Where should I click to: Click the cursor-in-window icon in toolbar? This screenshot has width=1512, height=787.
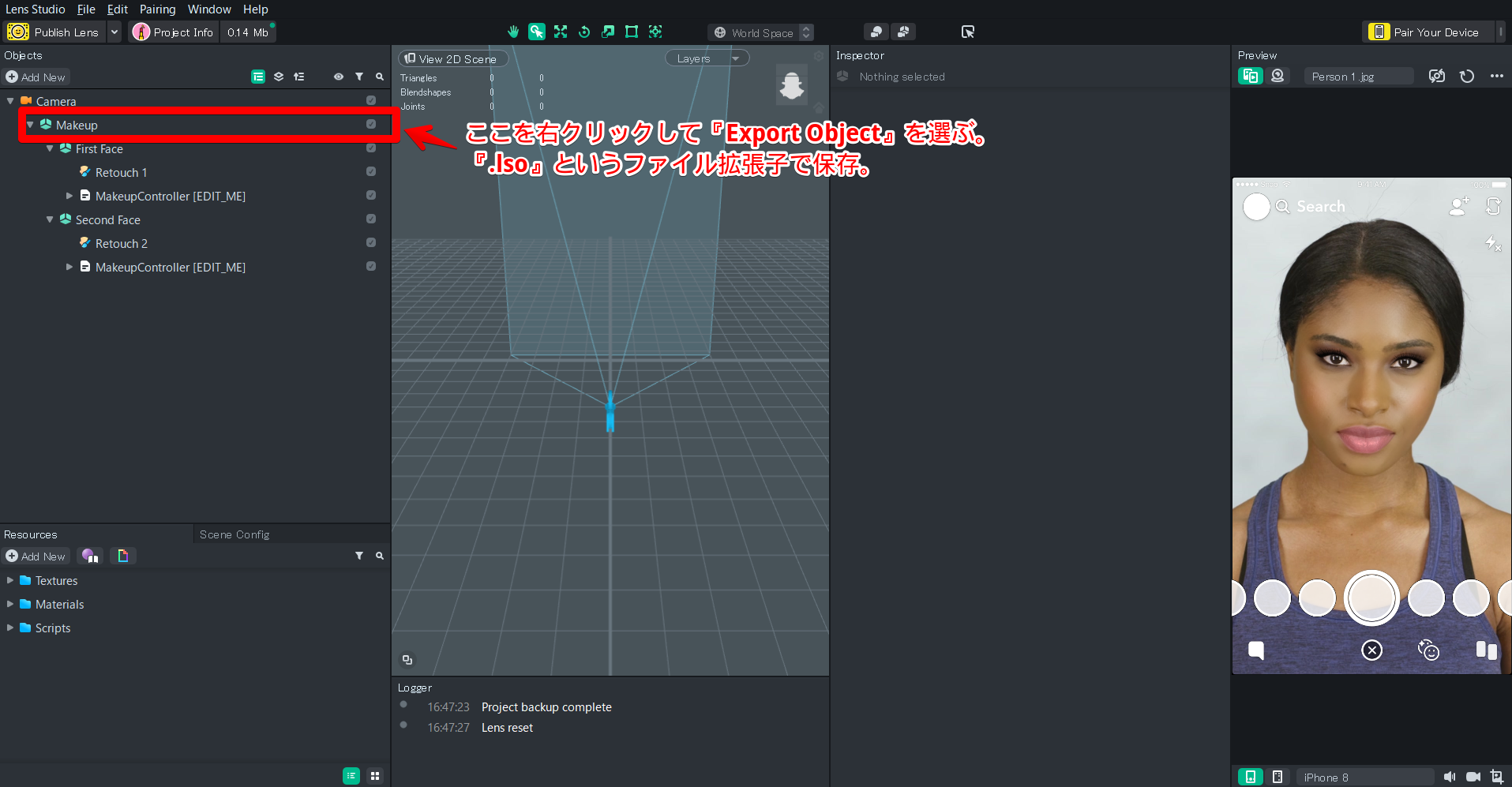[968, 32]
